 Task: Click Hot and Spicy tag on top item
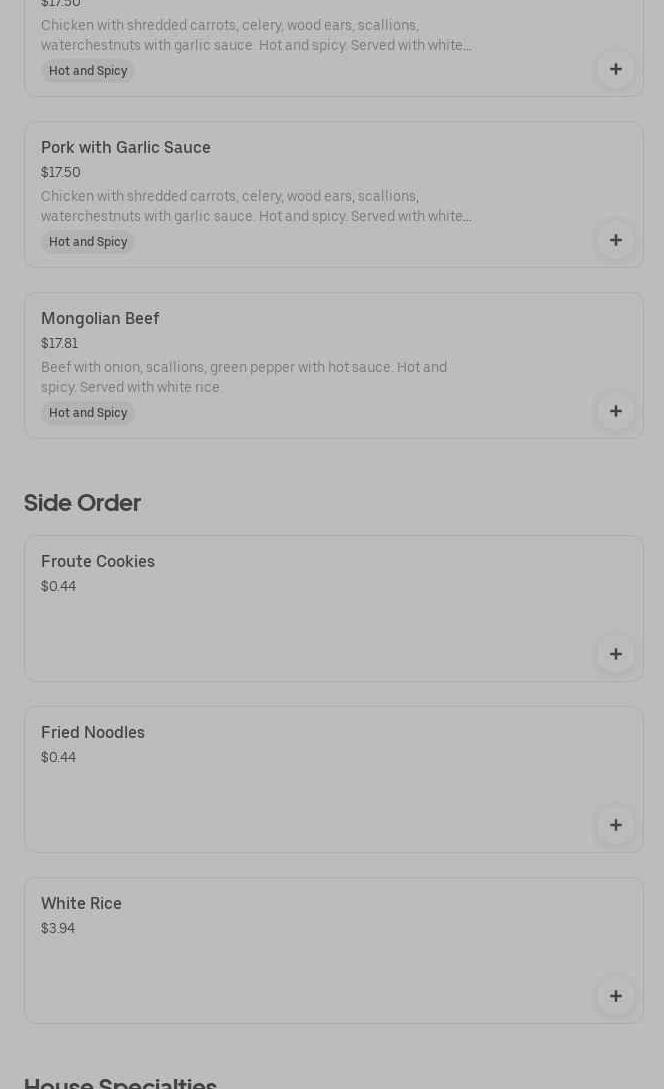[88, 71]
